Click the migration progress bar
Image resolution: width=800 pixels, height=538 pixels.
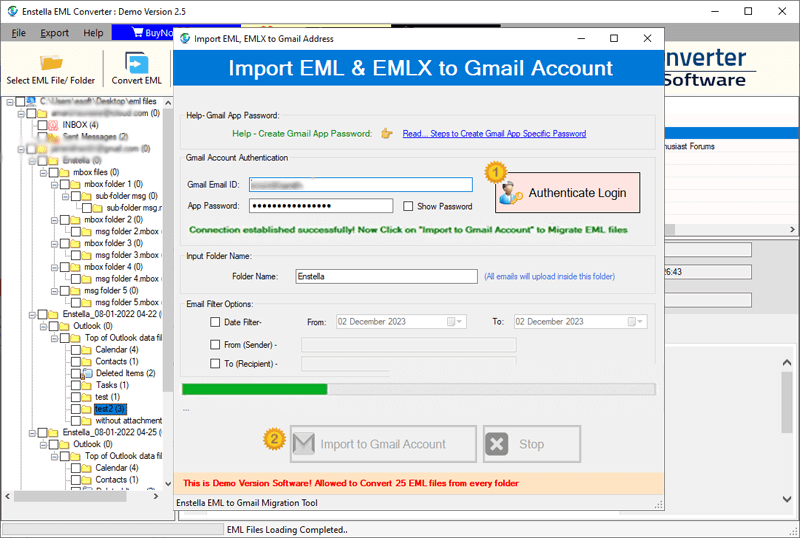click(x=418, y=389)
